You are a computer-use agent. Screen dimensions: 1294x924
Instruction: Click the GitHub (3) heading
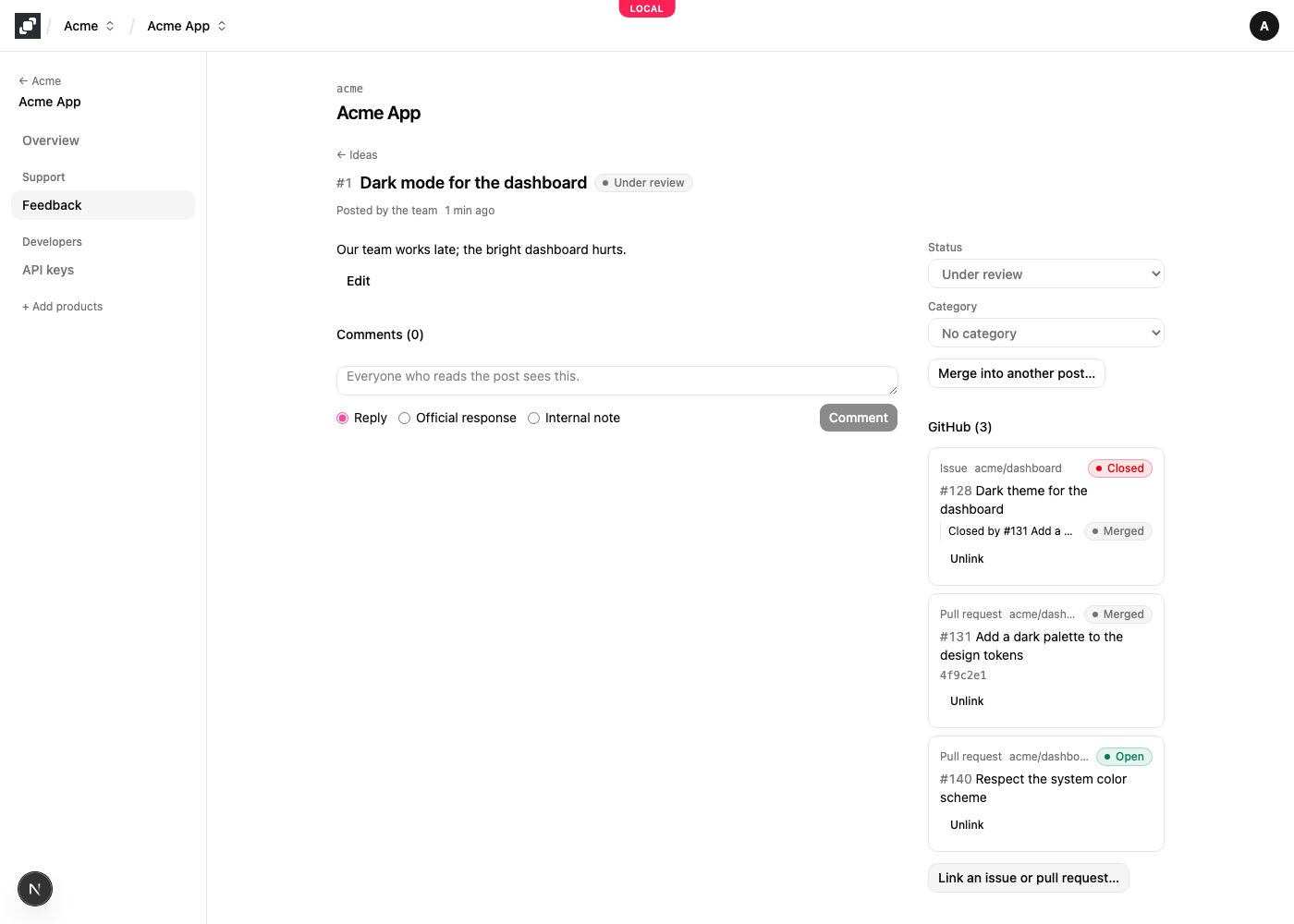[959, 427]
